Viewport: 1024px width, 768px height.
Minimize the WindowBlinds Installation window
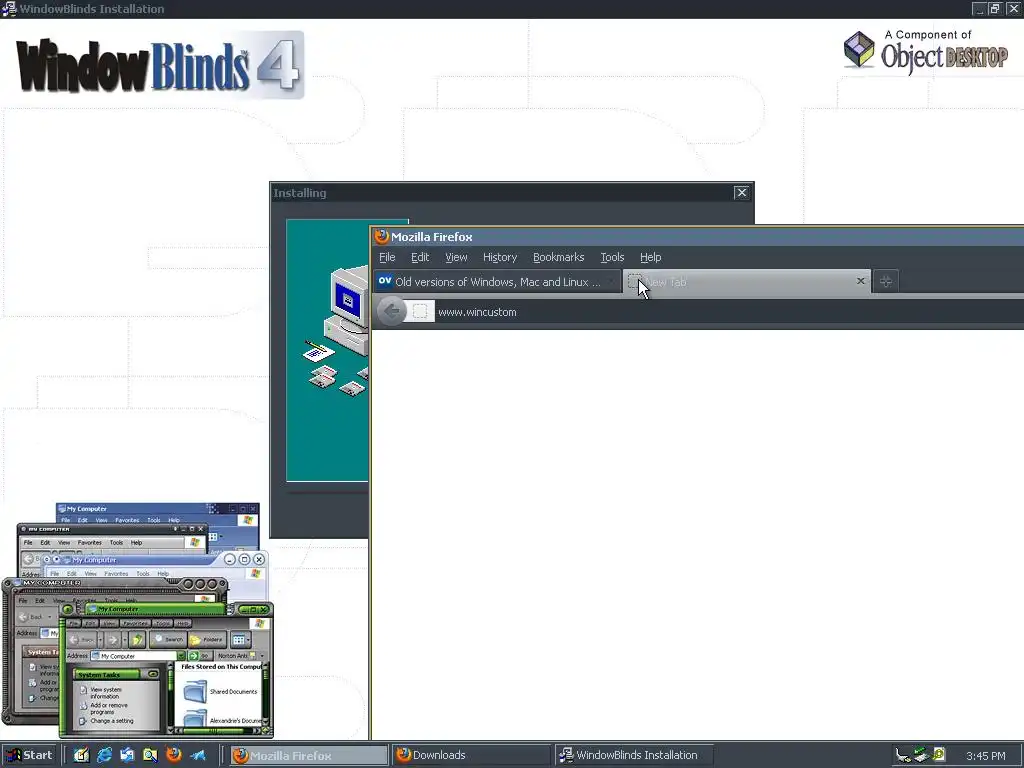pyautogui.click(x=979, y=8)
